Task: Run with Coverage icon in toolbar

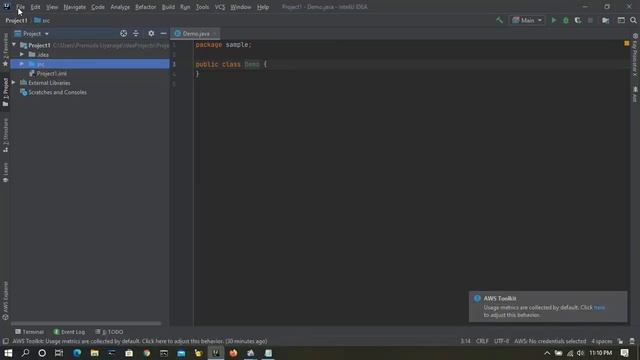Action: pyautogui.click(x=578, y=20)
